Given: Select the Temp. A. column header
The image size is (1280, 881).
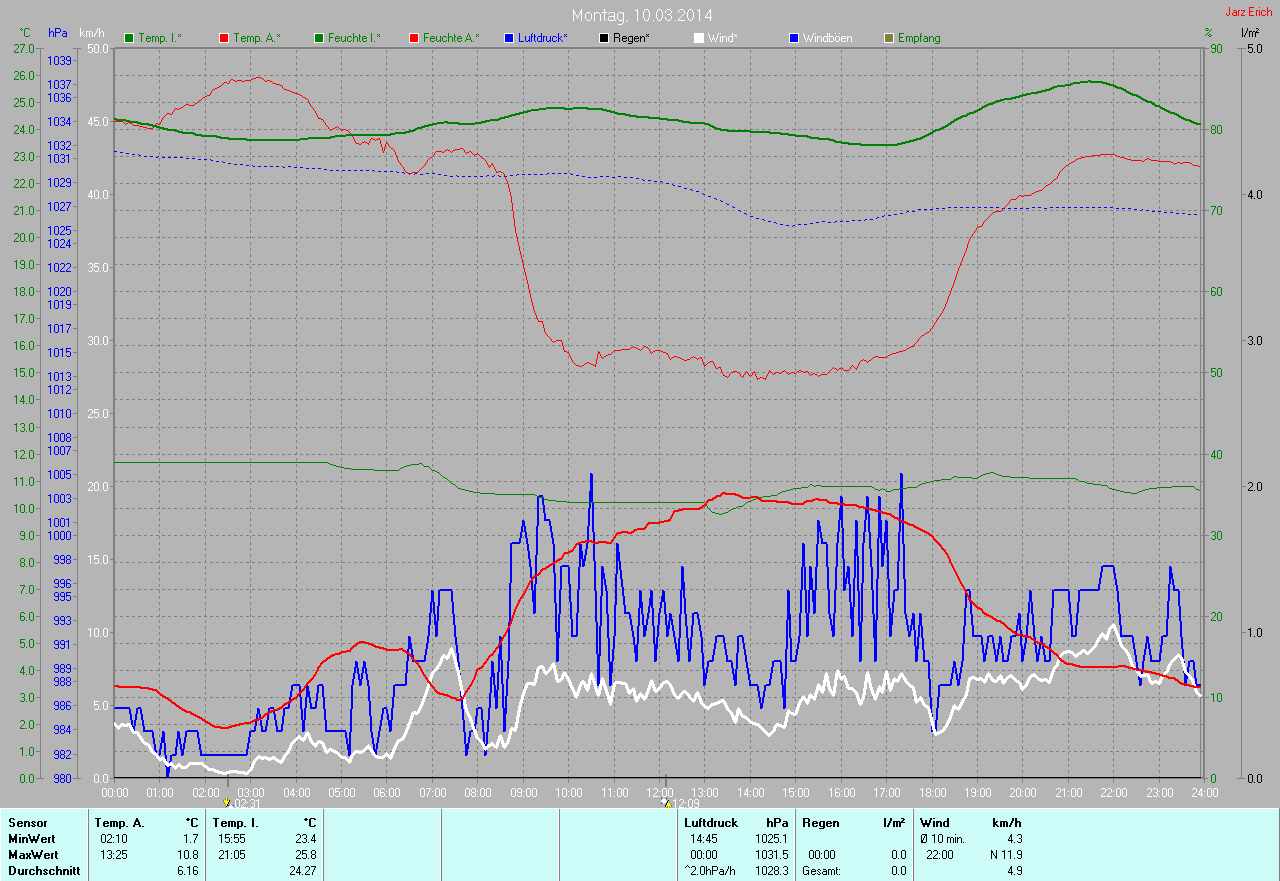Looking at the screenshot, I should [x=118, y=823].
